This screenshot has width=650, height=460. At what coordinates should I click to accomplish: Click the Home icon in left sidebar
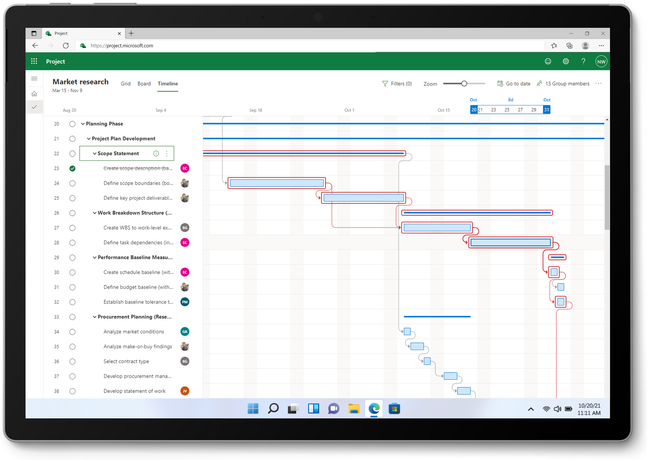[34, 94]
